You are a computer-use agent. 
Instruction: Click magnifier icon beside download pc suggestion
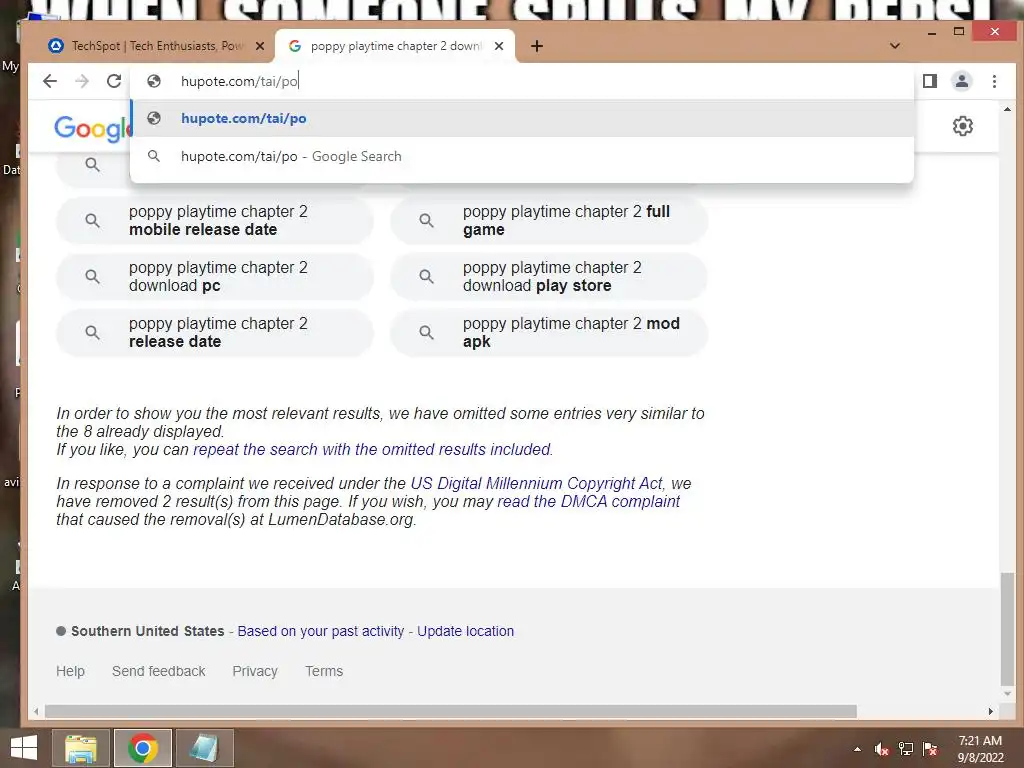click(93, 276)
